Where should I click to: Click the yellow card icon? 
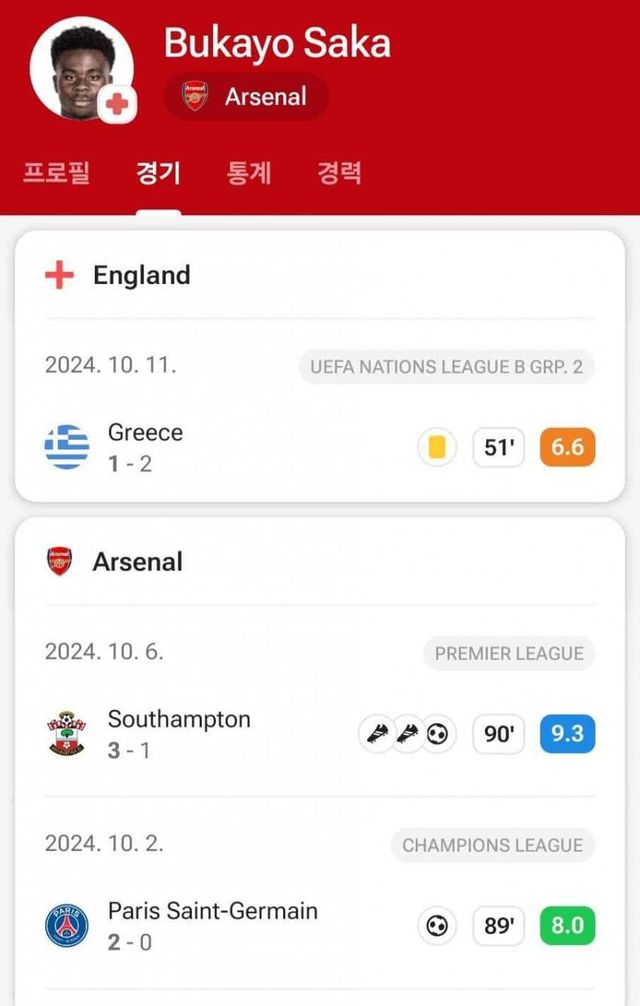click(437, 448)
